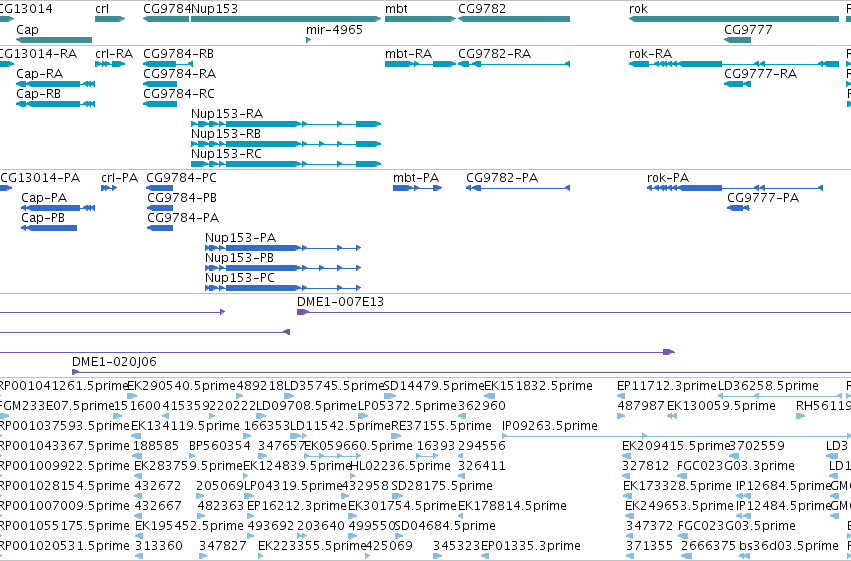Screen dimensions: 851x561
Task: Select EST EP11712.3prime
Action: (x=667, y=386)
